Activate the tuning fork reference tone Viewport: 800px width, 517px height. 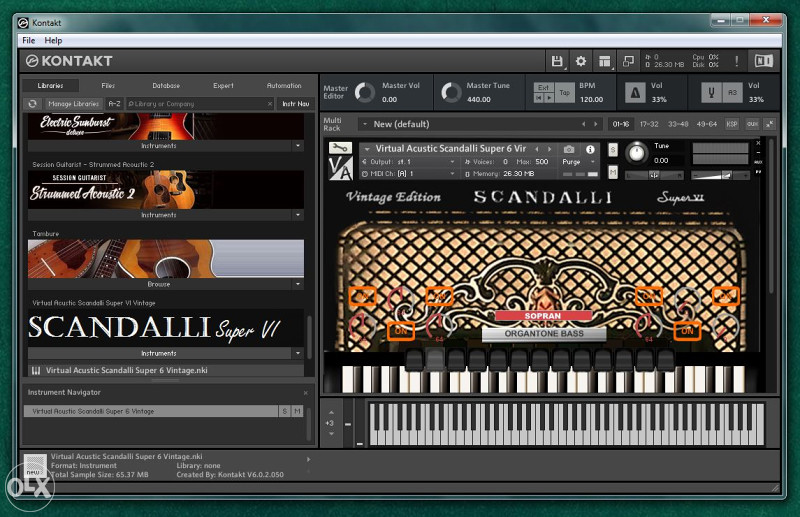coord(711,92)
